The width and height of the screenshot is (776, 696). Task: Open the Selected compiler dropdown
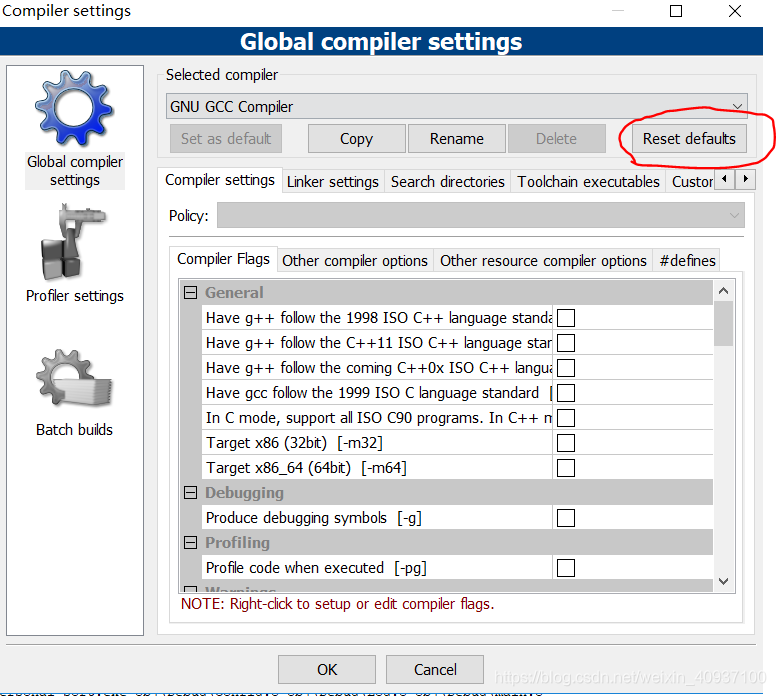(456, 106)
